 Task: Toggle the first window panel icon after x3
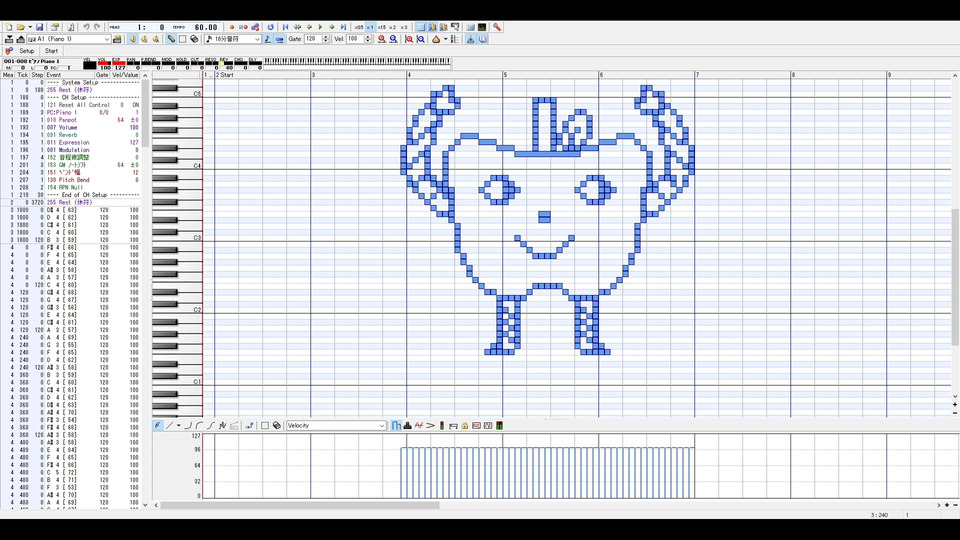(421, 27)
